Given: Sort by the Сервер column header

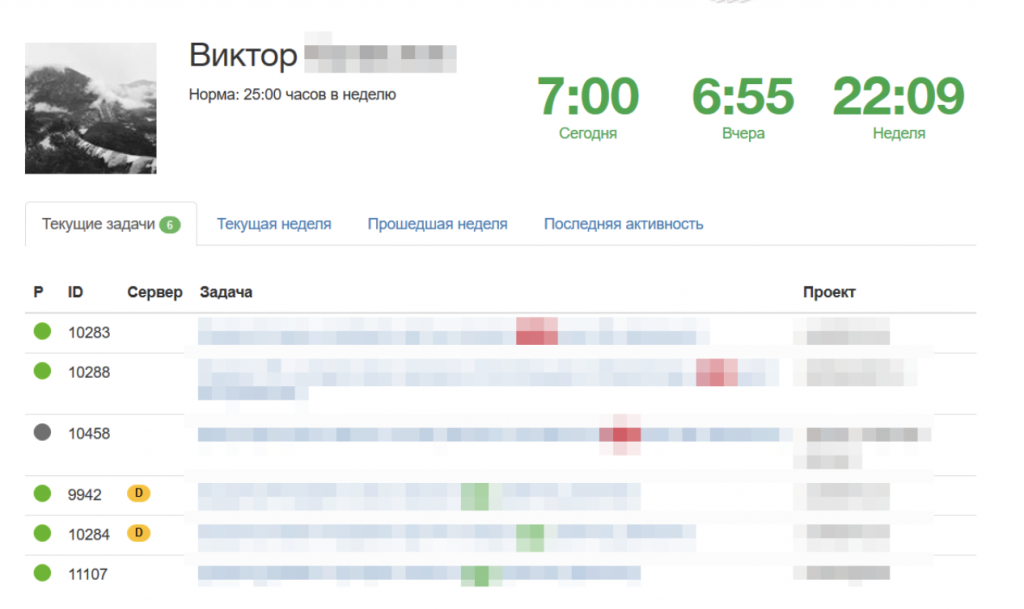Looking at the screenshot, I should [154, 291].
